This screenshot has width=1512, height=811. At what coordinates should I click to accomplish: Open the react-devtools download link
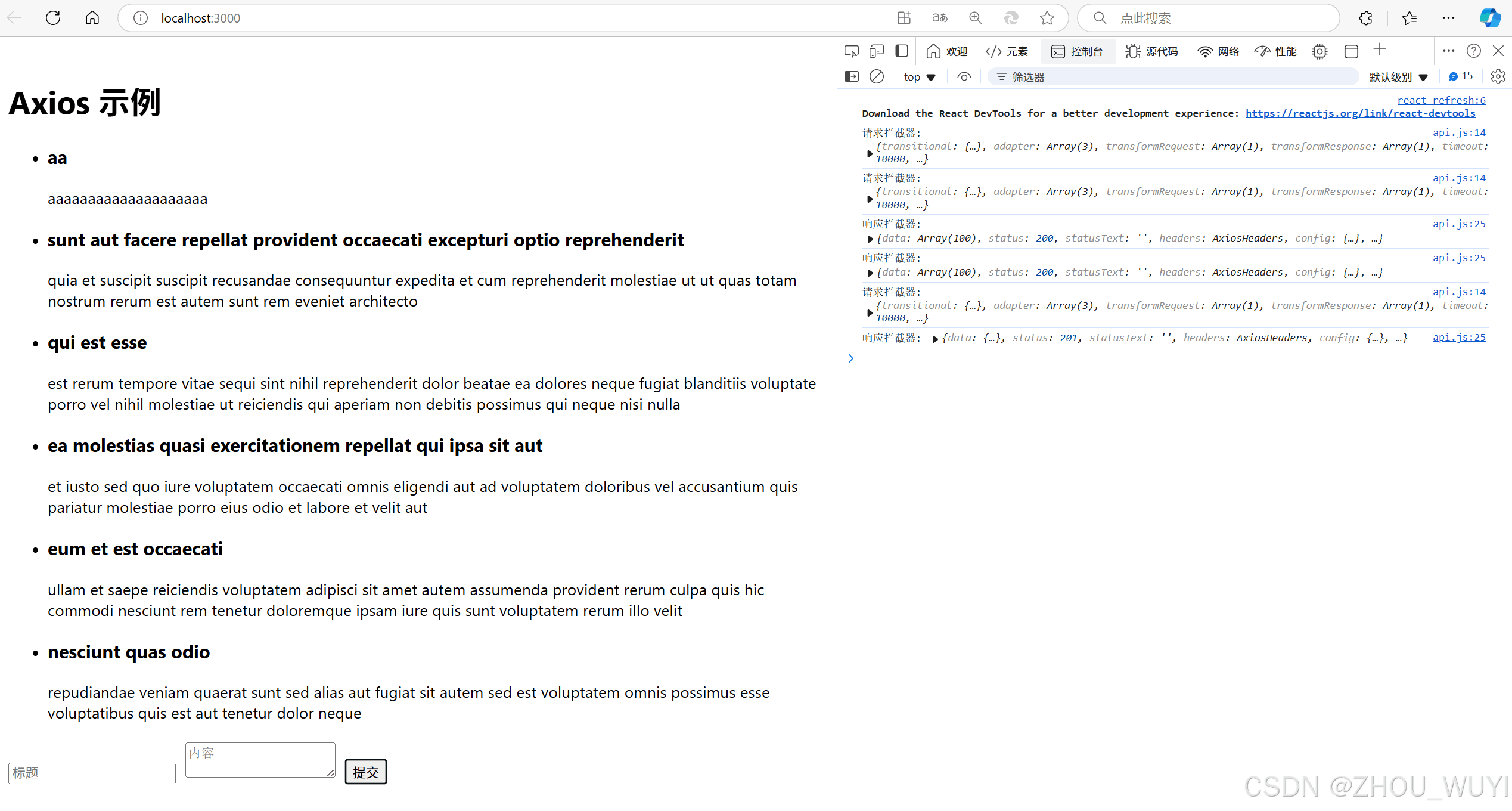pos(1360,113)
